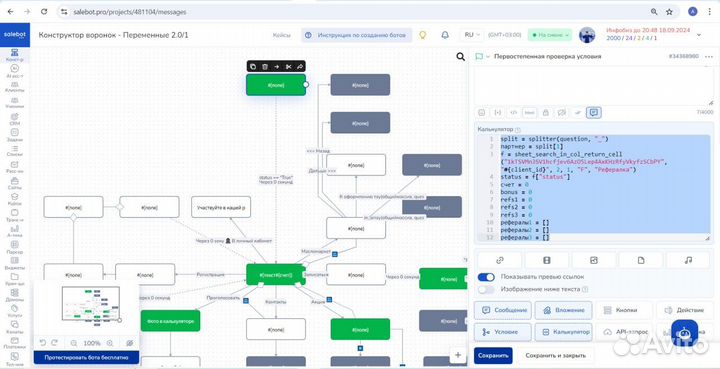This screenshot has width=720, height=369.
Task: Toggle Показывать превью ссылок switch
Action: tap(486, 277)
